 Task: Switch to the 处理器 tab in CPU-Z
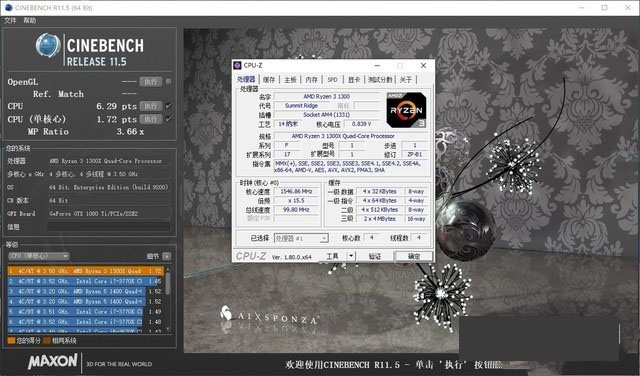[246, 80]
